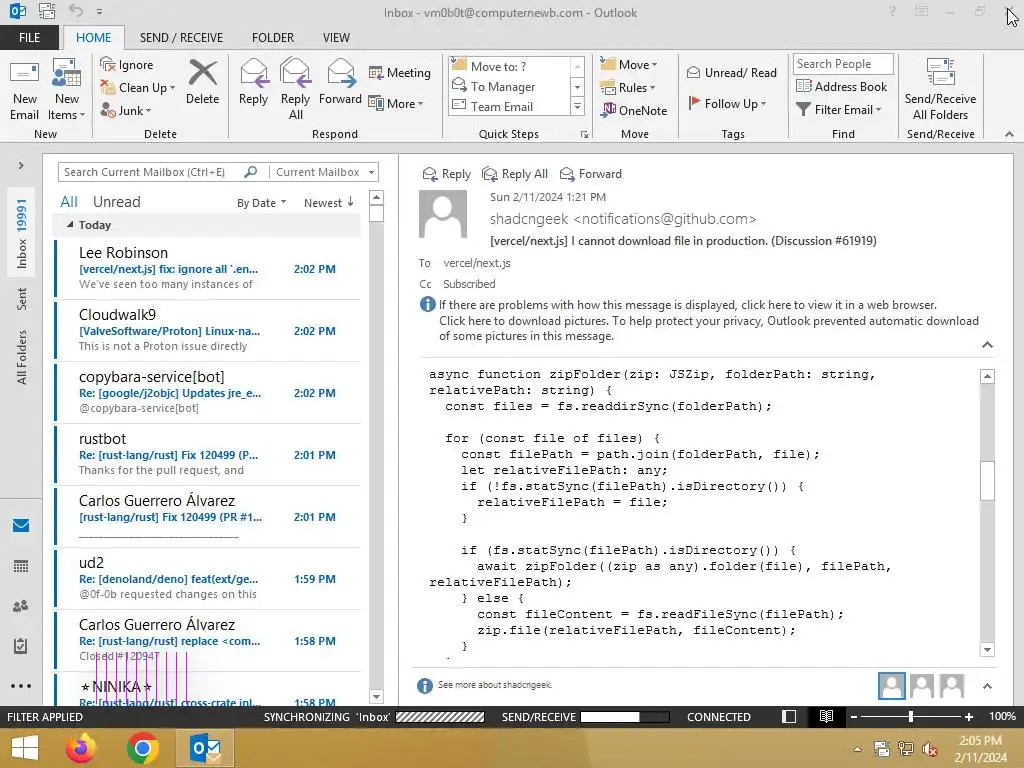Switch to the FOLDER tab
This screenshot has width=1024, height=768.
[x=273, y=38]
